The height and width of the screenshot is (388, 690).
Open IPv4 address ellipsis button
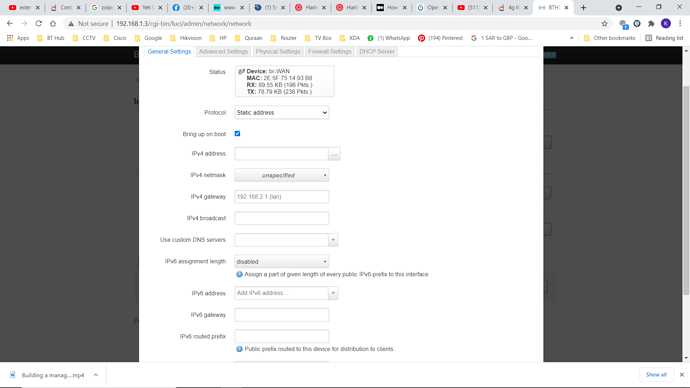coord(334,154)
